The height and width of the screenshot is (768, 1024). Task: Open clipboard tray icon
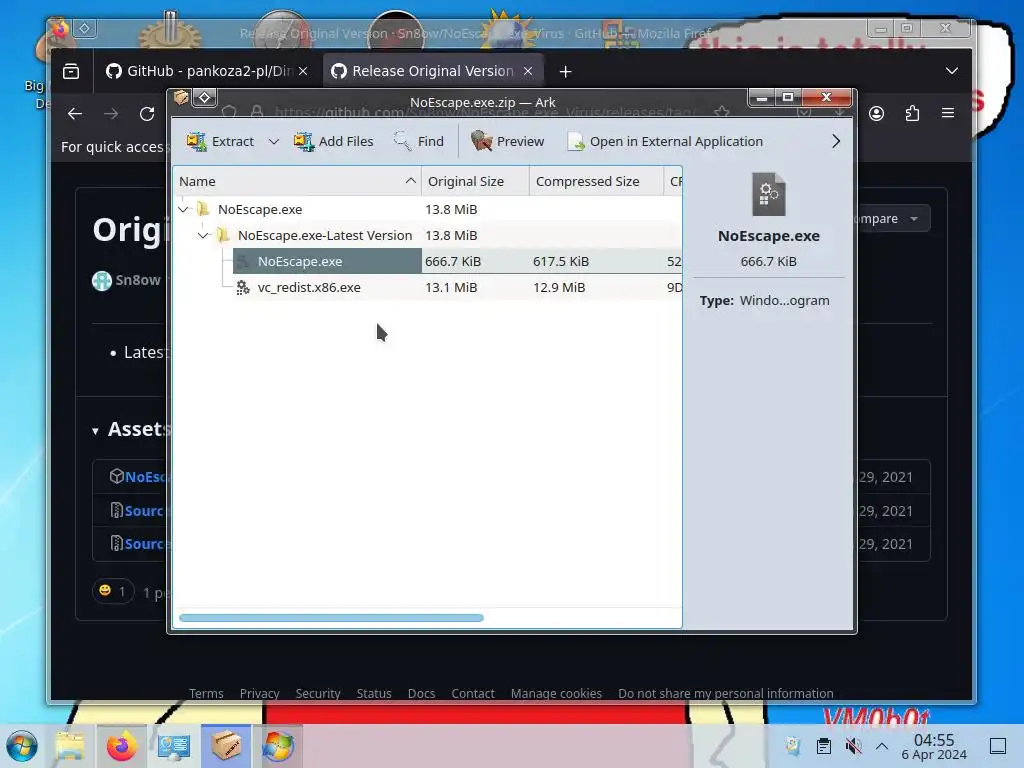(824, 746)
